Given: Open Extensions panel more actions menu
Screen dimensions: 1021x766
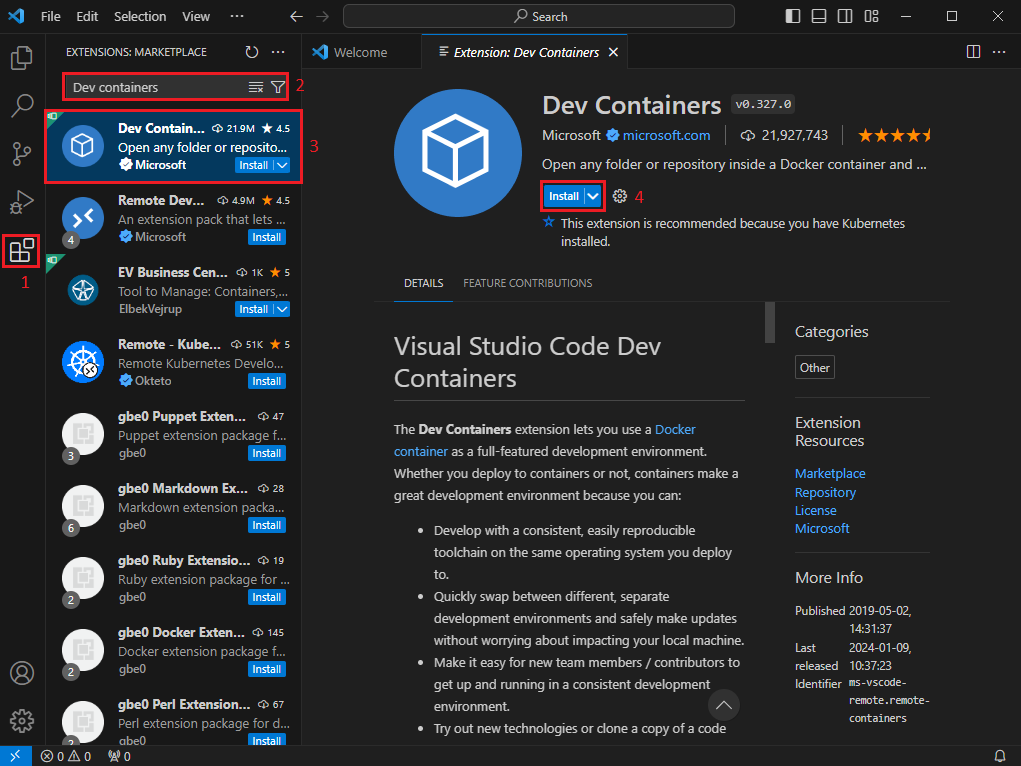Looking at the screenshot, I should tap(278, 52).
